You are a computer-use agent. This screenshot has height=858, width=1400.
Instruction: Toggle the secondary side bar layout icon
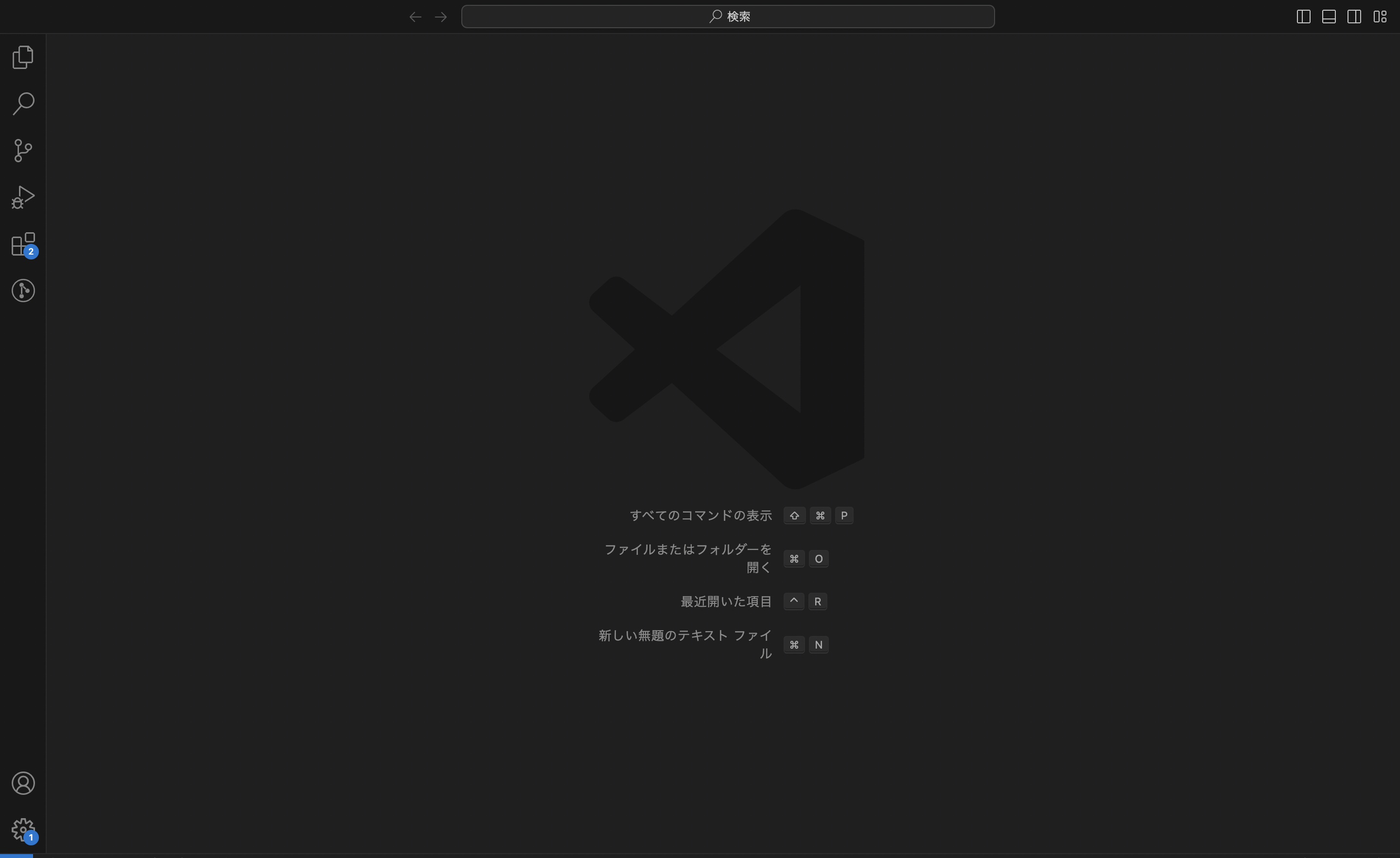(x=1354, y=17)
